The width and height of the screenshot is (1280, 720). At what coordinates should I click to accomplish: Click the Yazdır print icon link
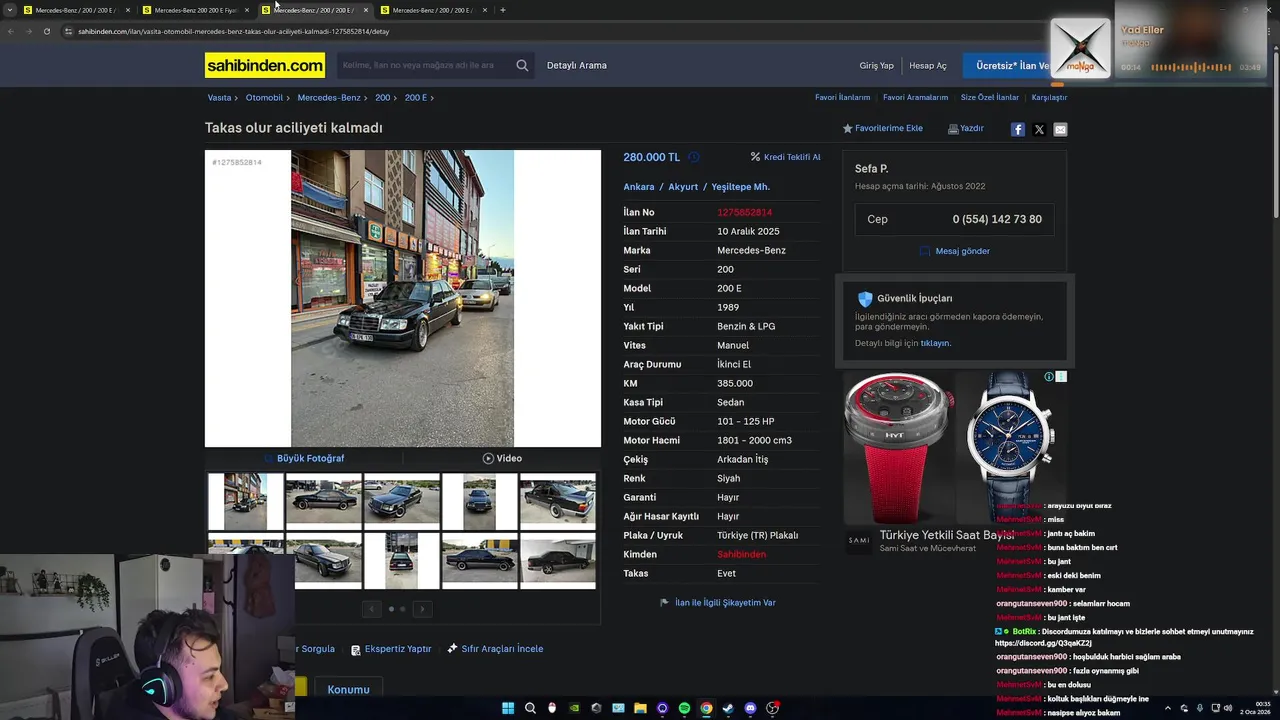tap(966, 128)
